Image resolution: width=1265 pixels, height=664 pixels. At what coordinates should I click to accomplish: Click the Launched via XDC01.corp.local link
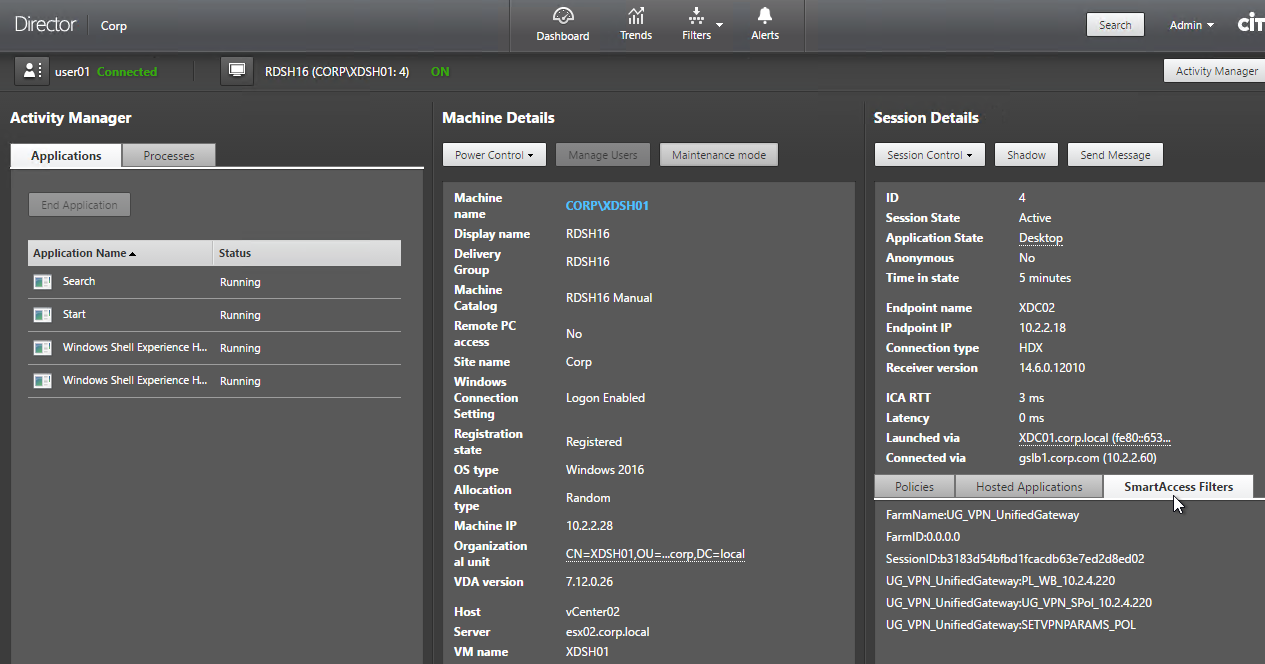[1094, 438]
